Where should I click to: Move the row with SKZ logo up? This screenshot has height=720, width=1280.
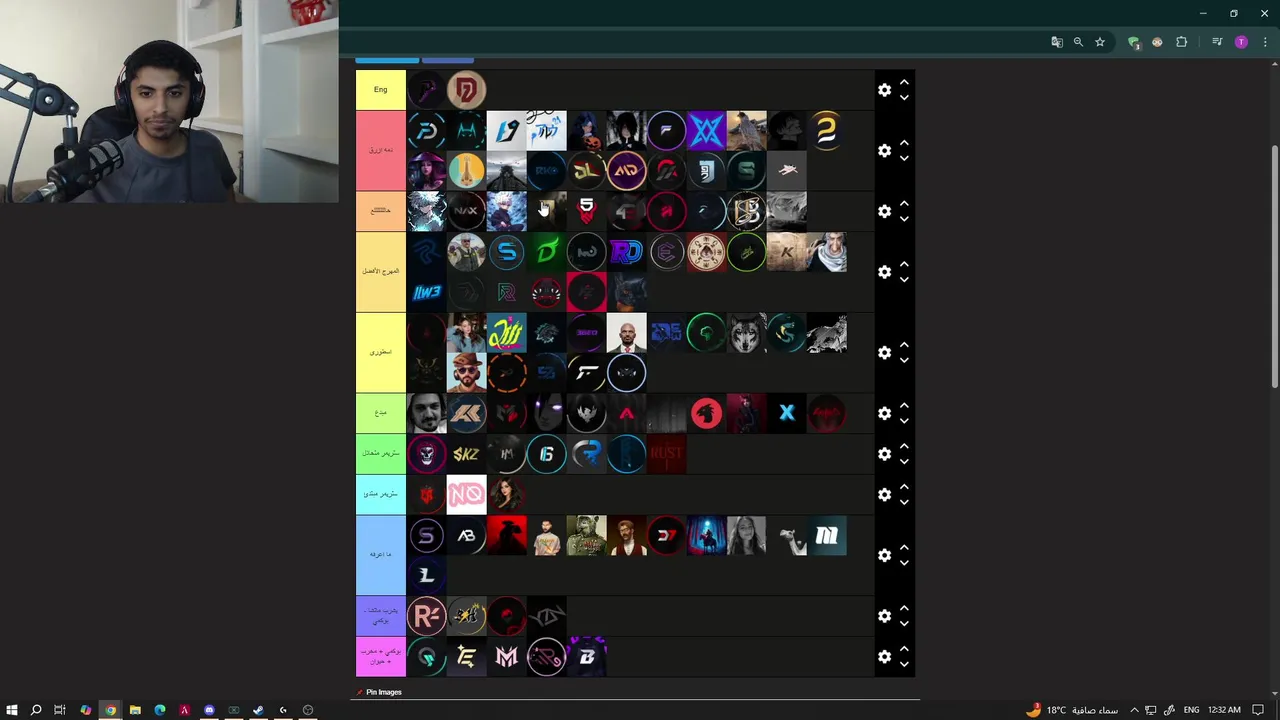[x=904, y=447]
